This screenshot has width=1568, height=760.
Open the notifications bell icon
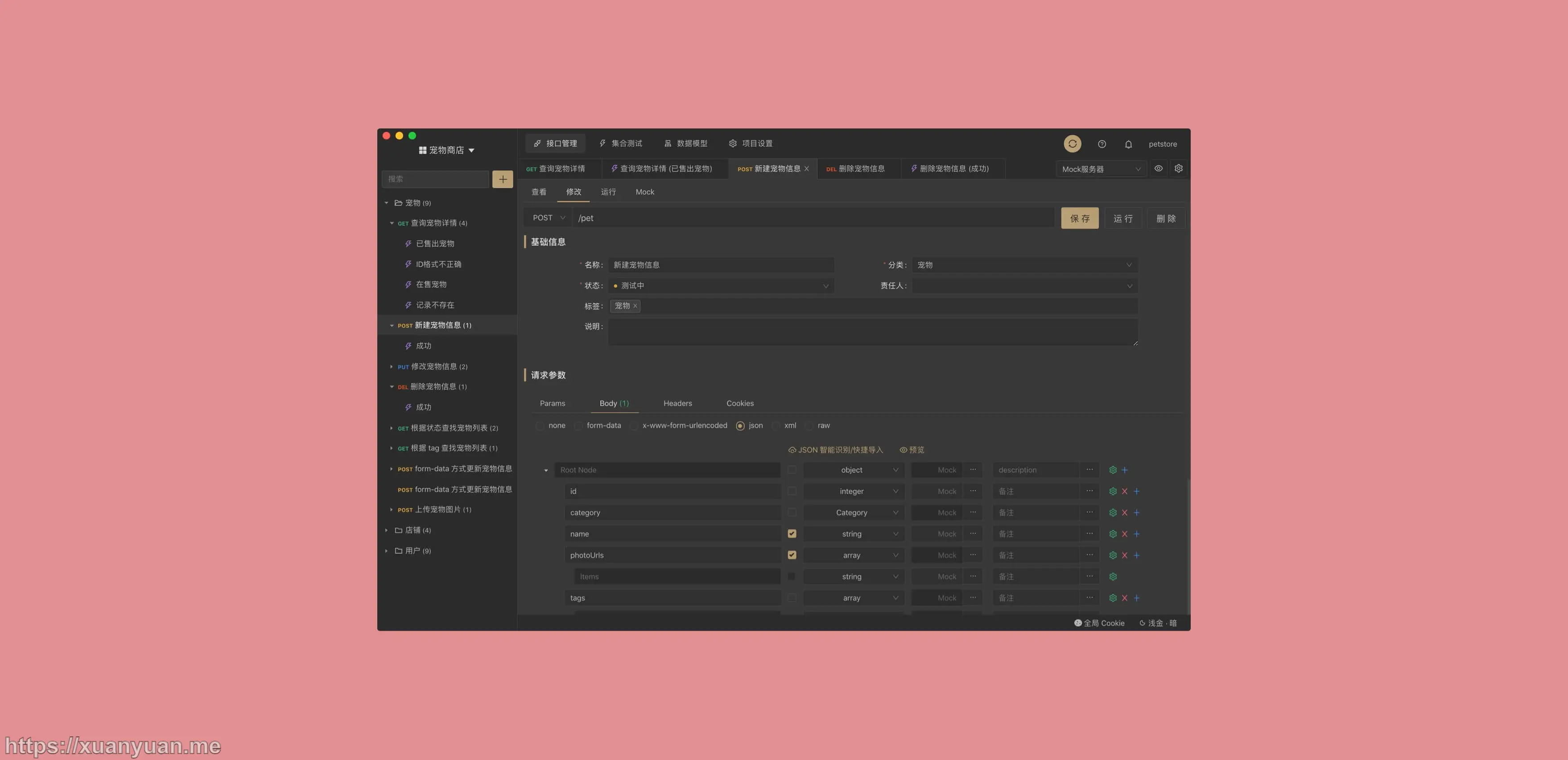point(1128,145)
